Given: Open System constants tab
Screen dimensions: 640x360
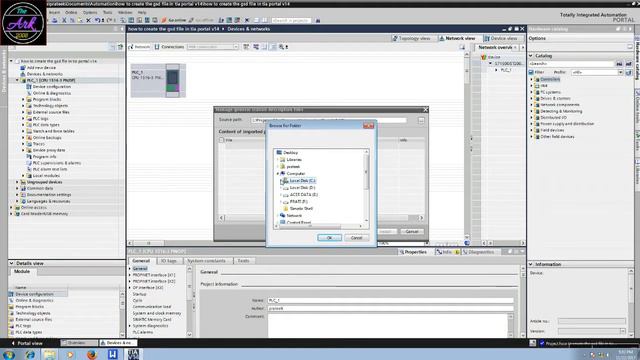Looking at the screenshot, I should [207, 261].
